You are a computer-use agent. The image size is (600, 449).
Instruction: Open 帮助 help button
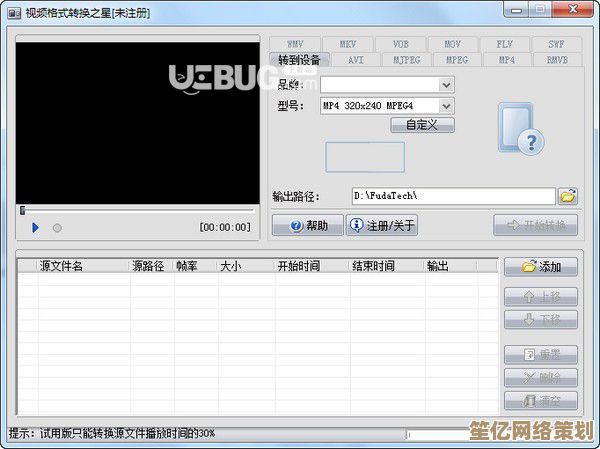pyautogui.click(x=307, y=226)
